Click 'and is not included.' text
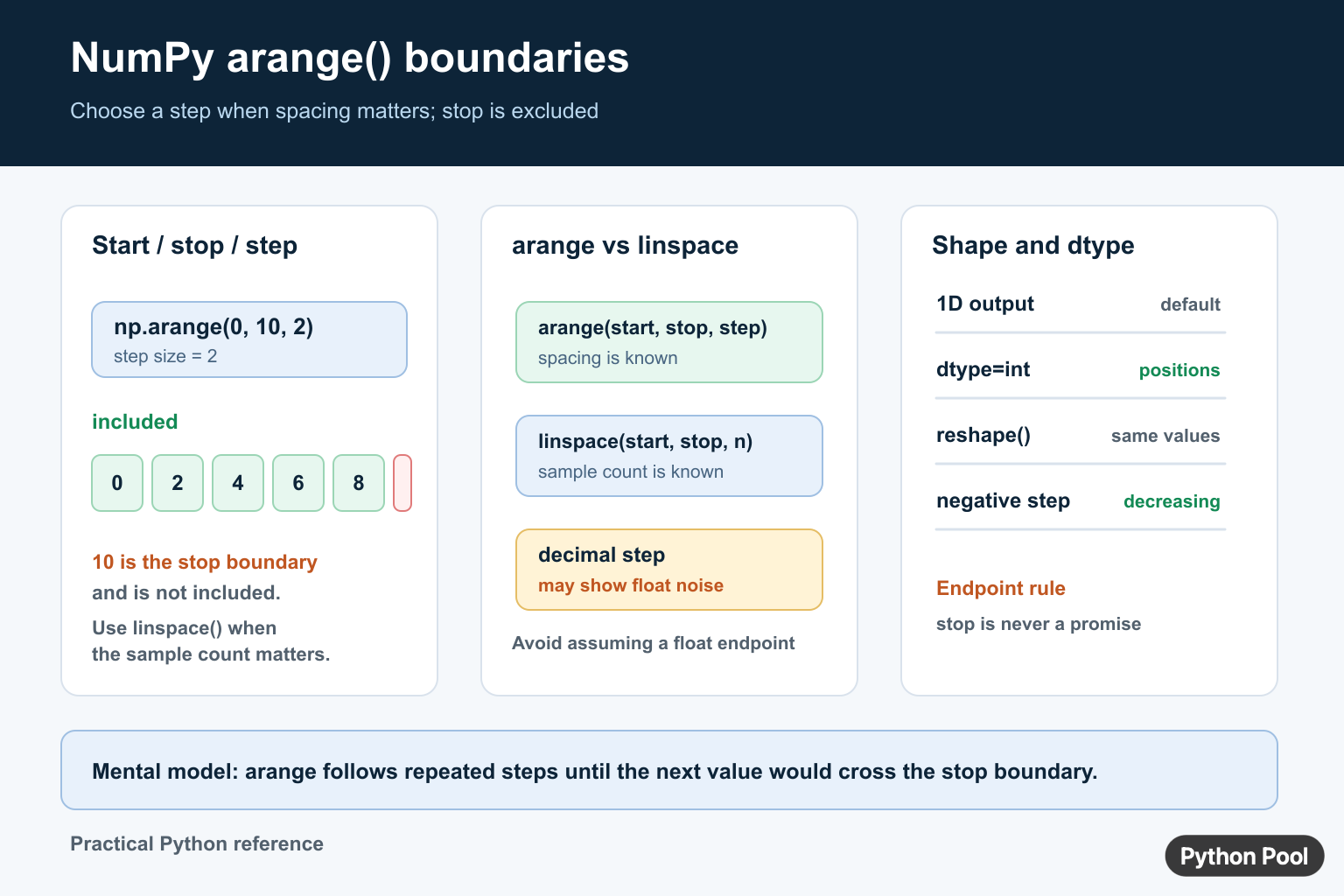The width and height of the screenshot is (1344, 896). [x=186, y=592]
